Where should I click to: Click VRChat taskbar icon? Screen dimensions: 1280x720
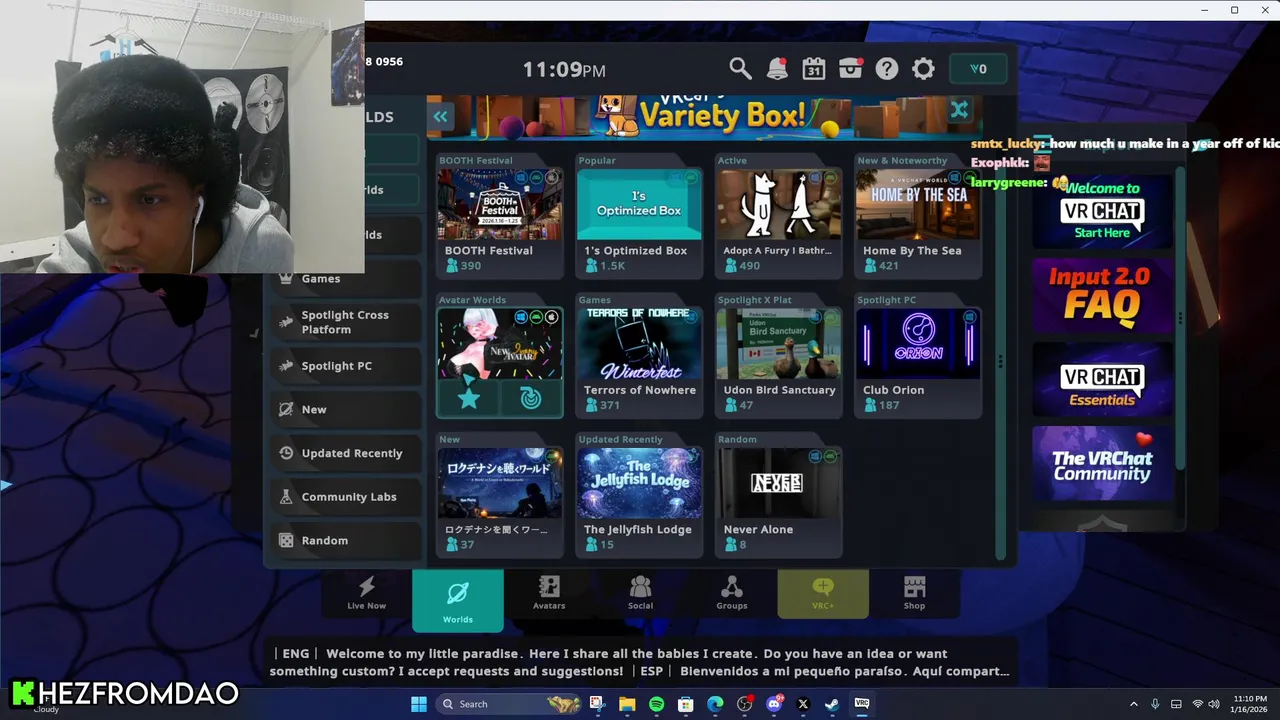[x=861, y=704]
